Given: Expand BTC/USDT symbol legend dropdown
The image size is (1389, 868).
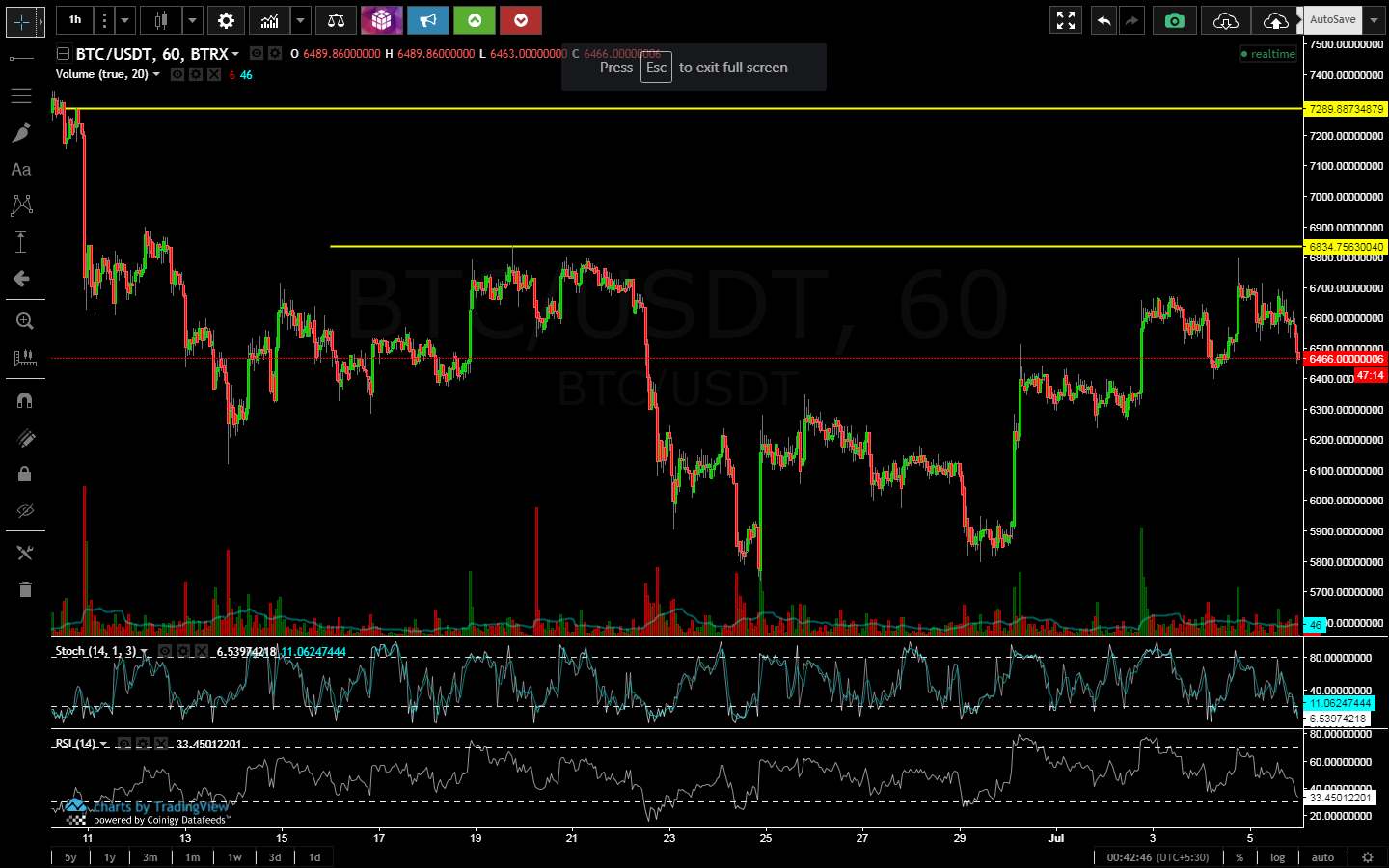Looking at the screenshot, I should tap(235, 54).
